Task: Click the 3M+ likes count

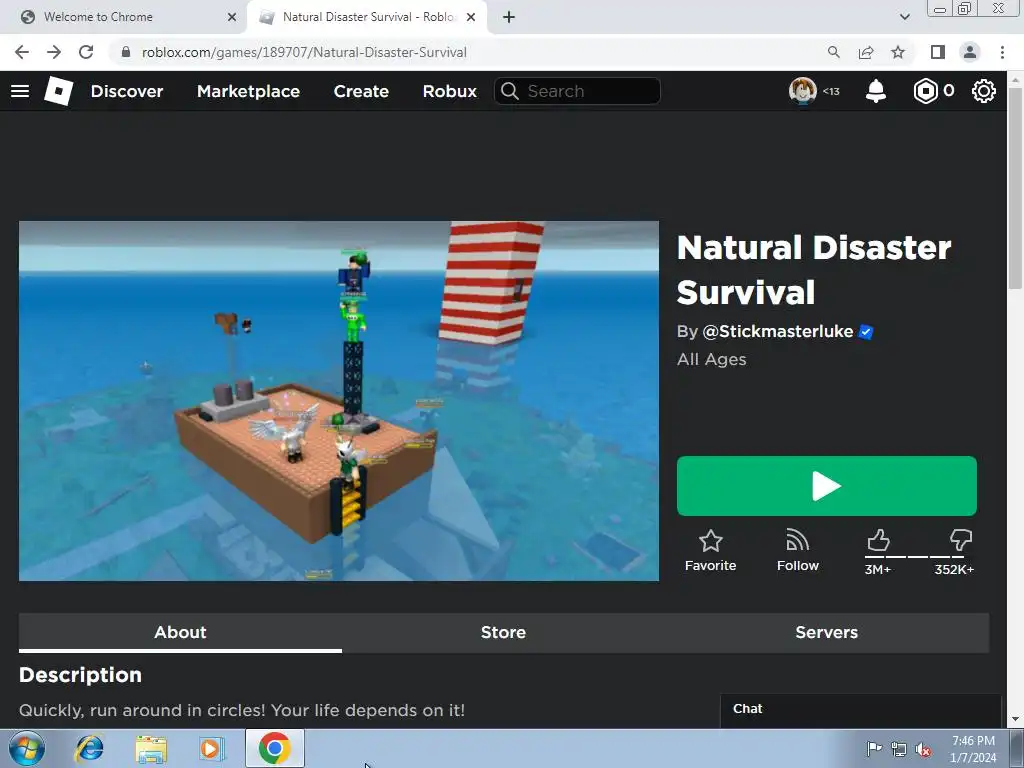Action: tap(878, 569)
